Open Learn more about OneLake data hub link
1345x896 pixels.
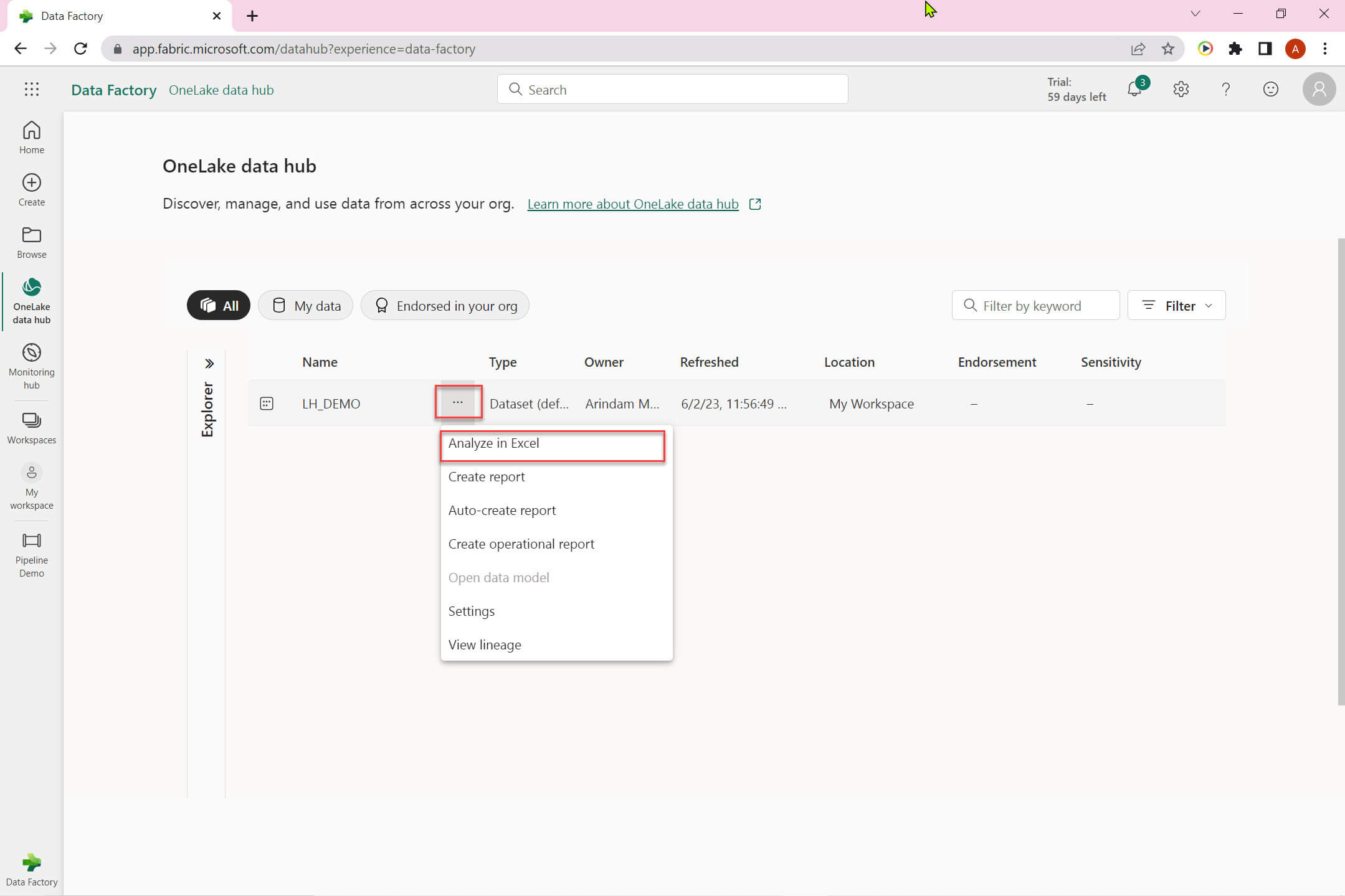click(632, 204)
